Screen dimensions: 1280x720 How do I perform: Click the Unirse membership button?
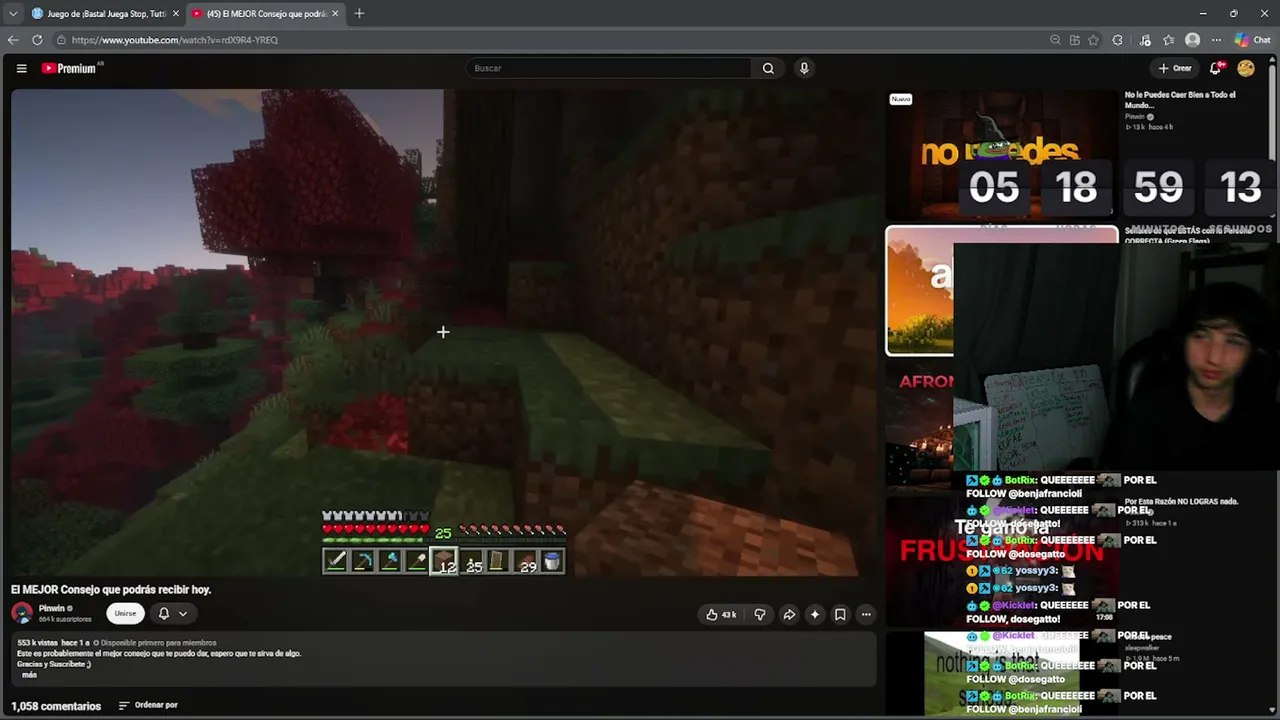click(x=125, y=613)
